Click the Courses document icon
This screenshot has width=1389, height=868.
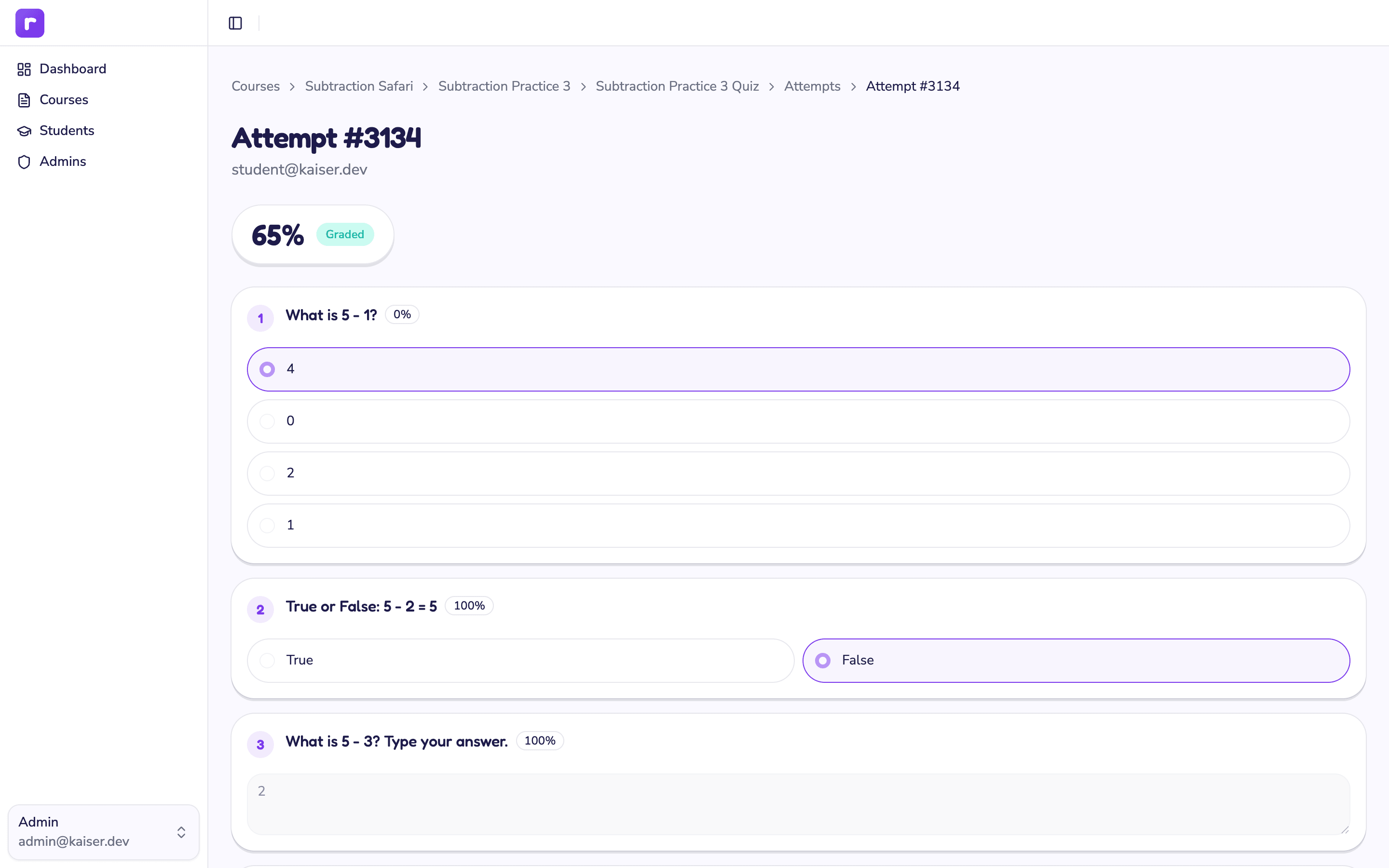(24, 100)
